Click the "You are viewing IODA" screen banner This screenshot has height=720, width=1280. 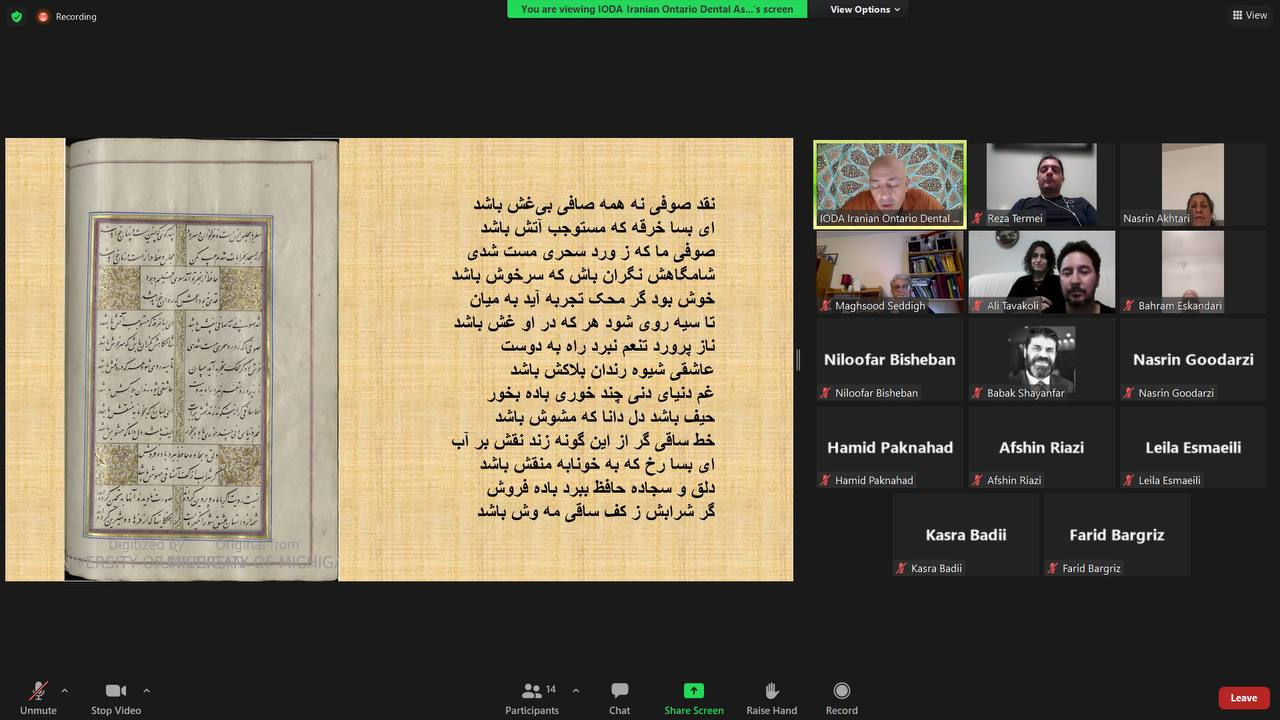click(x=657, y=9)
